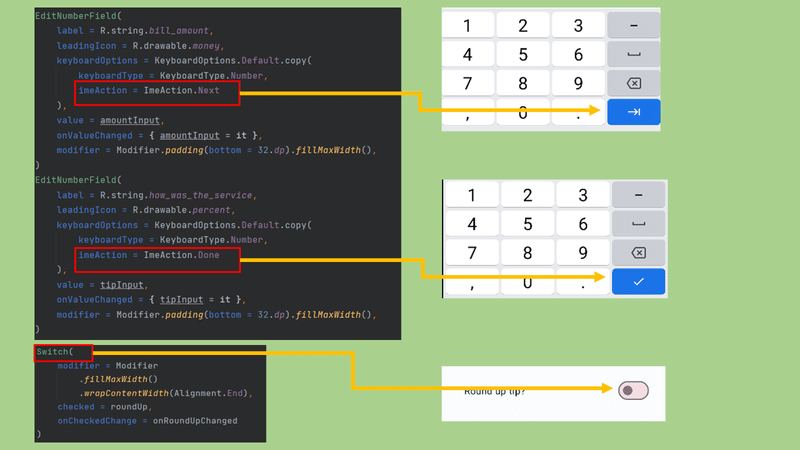Tap key 0 on Next-action keyboard
Viewport: 800px width, 450px height.
[523, 112]
